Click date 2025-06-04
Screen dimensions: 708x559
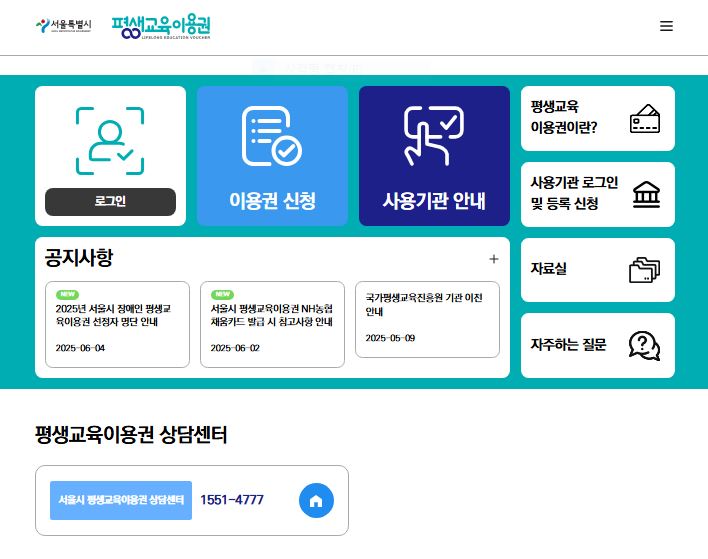point(80,348)
